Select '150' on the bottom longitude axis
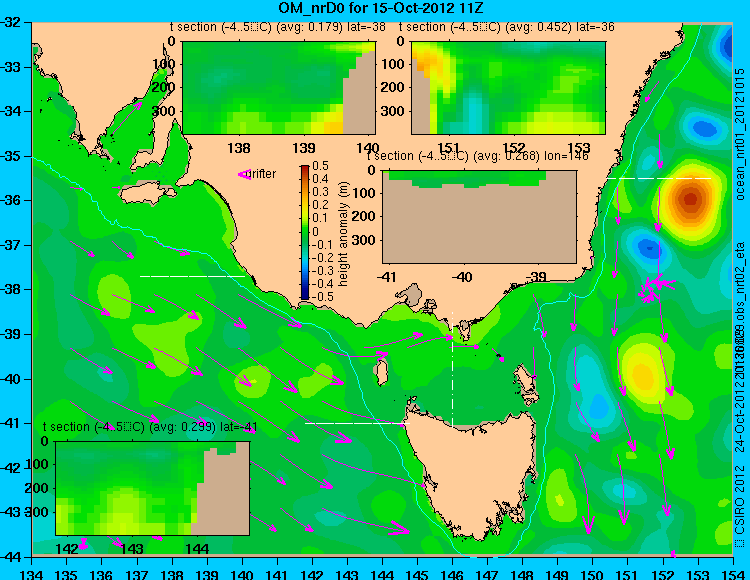The height and width of the screenshot is (580, 750). tap(592, 574)
